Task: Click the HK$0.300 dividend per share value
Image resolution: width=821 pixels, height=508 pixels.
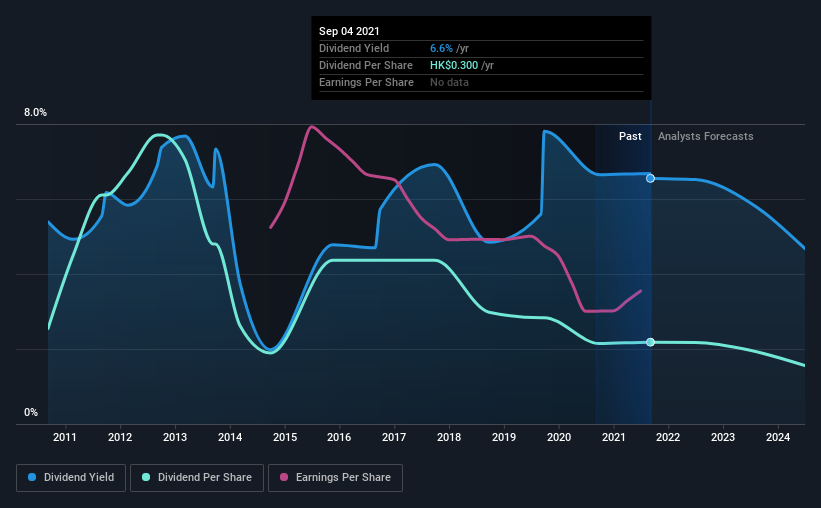Action: coord(454,65)
